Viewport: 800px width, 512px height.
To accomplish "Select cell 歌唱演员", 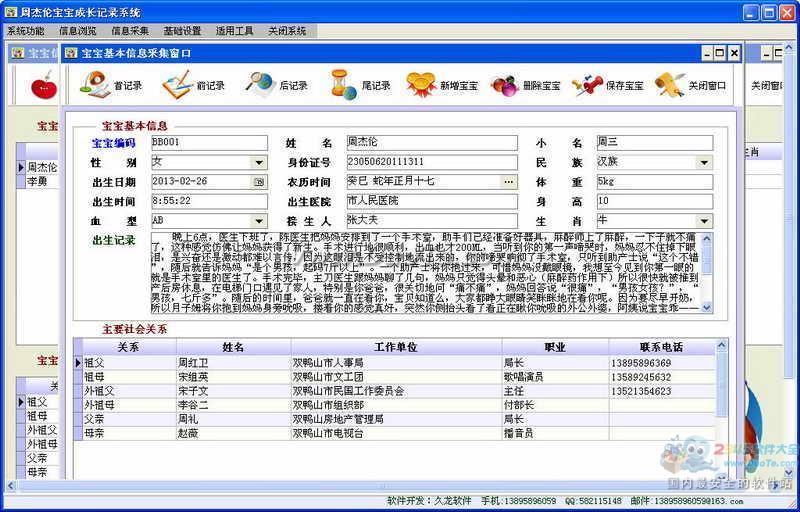I will (x=555, y=377).
